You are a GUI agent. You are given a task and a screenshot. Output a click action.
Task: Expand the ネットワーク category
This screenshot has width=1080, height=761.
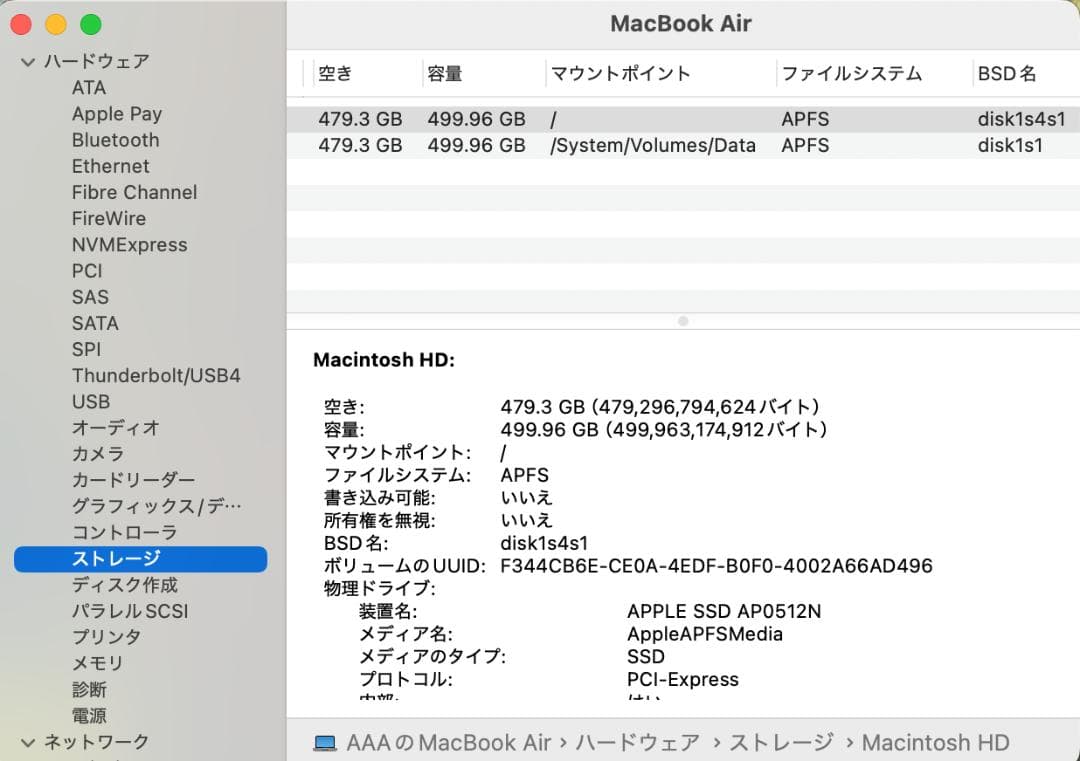tap(28, 741)
